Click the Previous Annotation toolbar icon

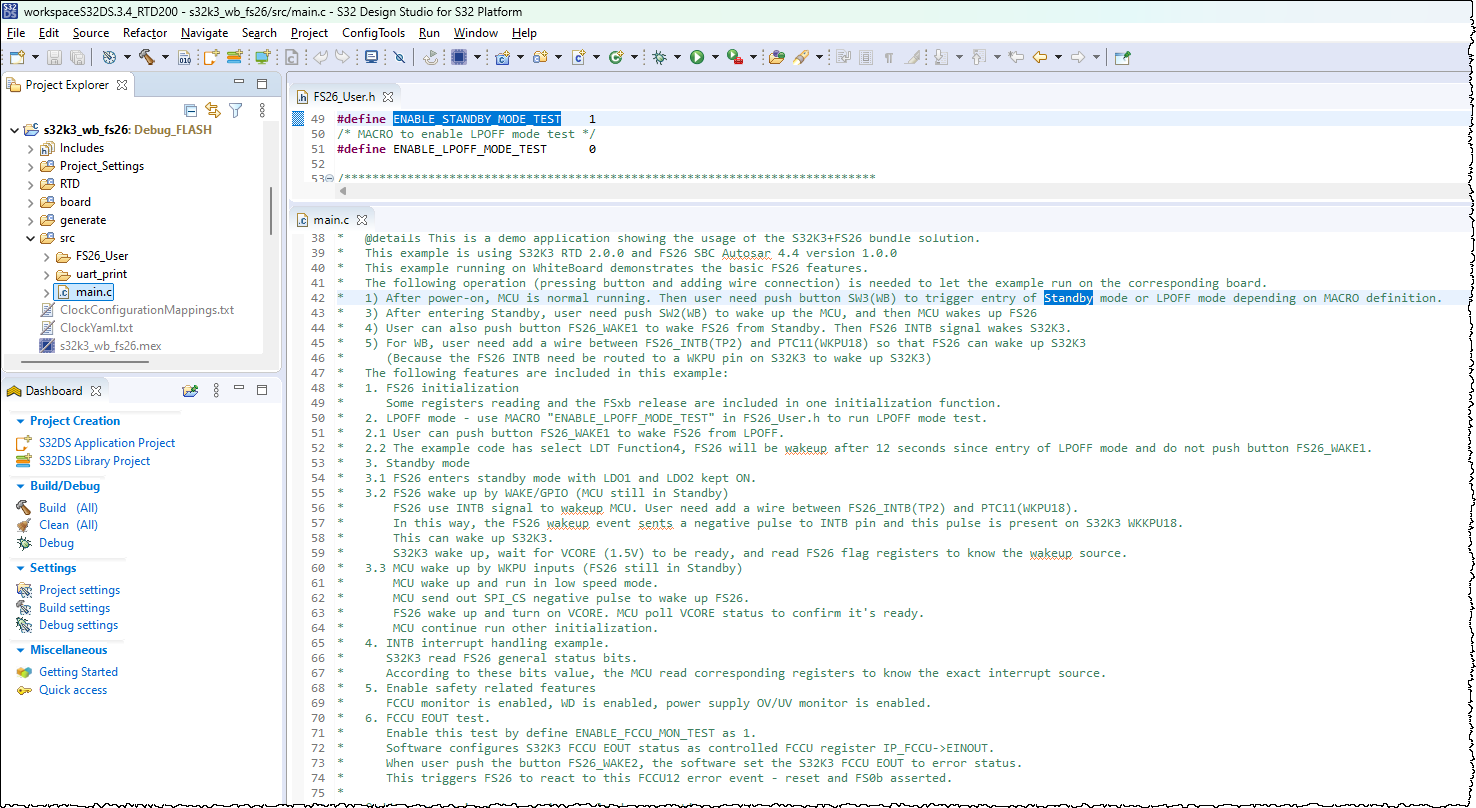point(979,57)
